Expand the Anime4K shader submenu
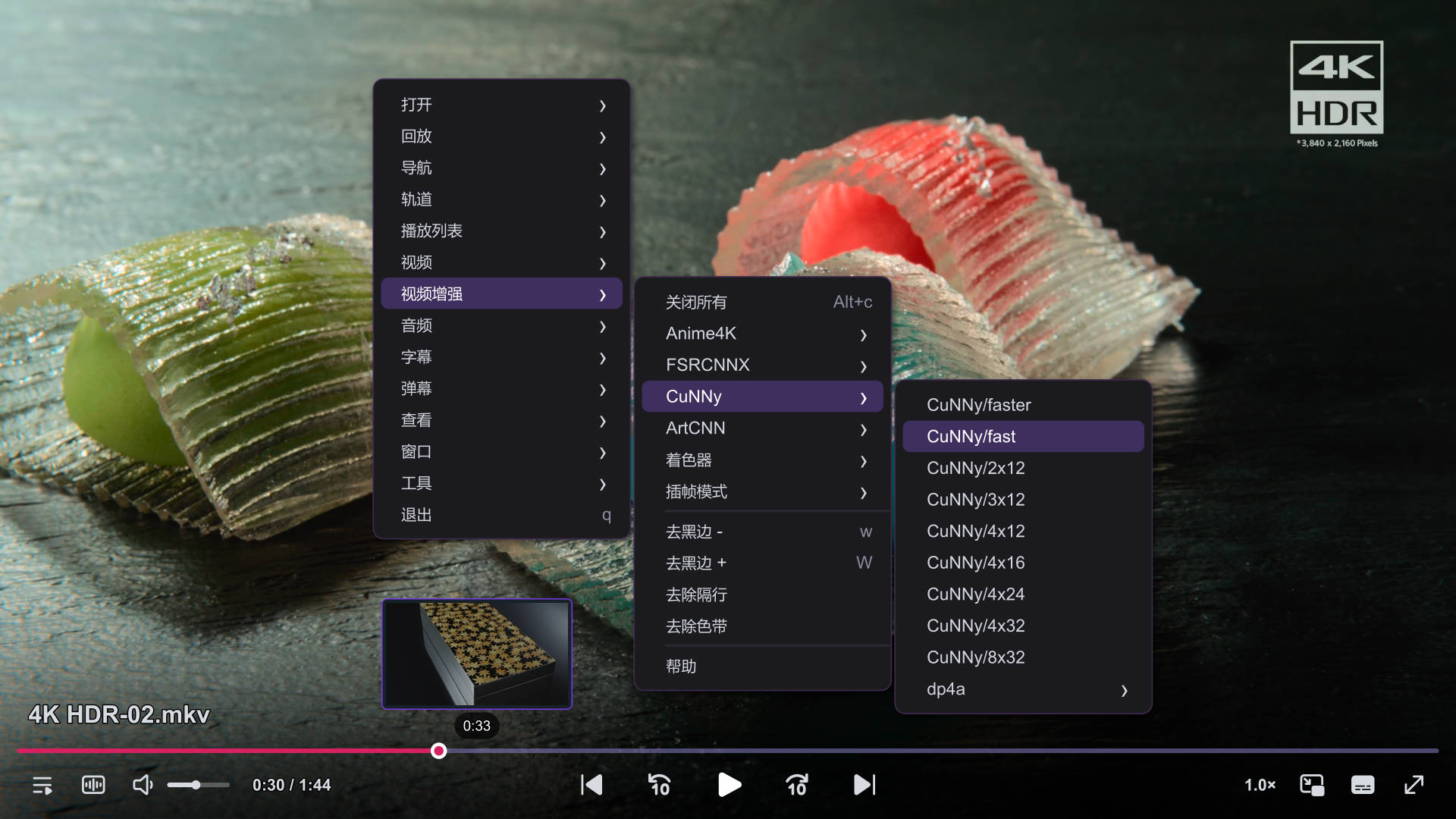 tap(762, 334)
